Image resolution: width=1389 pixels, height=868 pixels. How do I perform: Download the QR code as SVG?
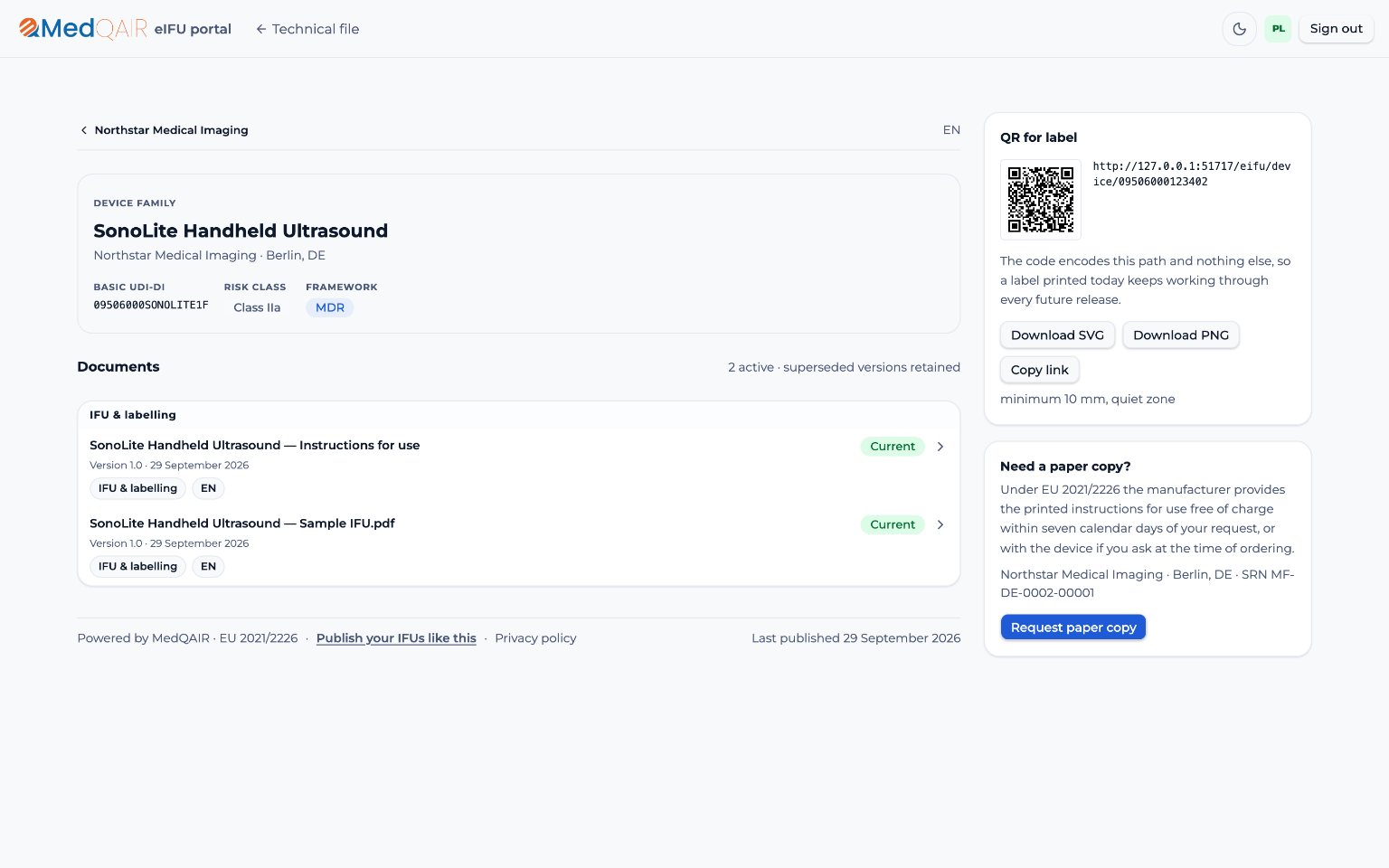[1057, 335]
